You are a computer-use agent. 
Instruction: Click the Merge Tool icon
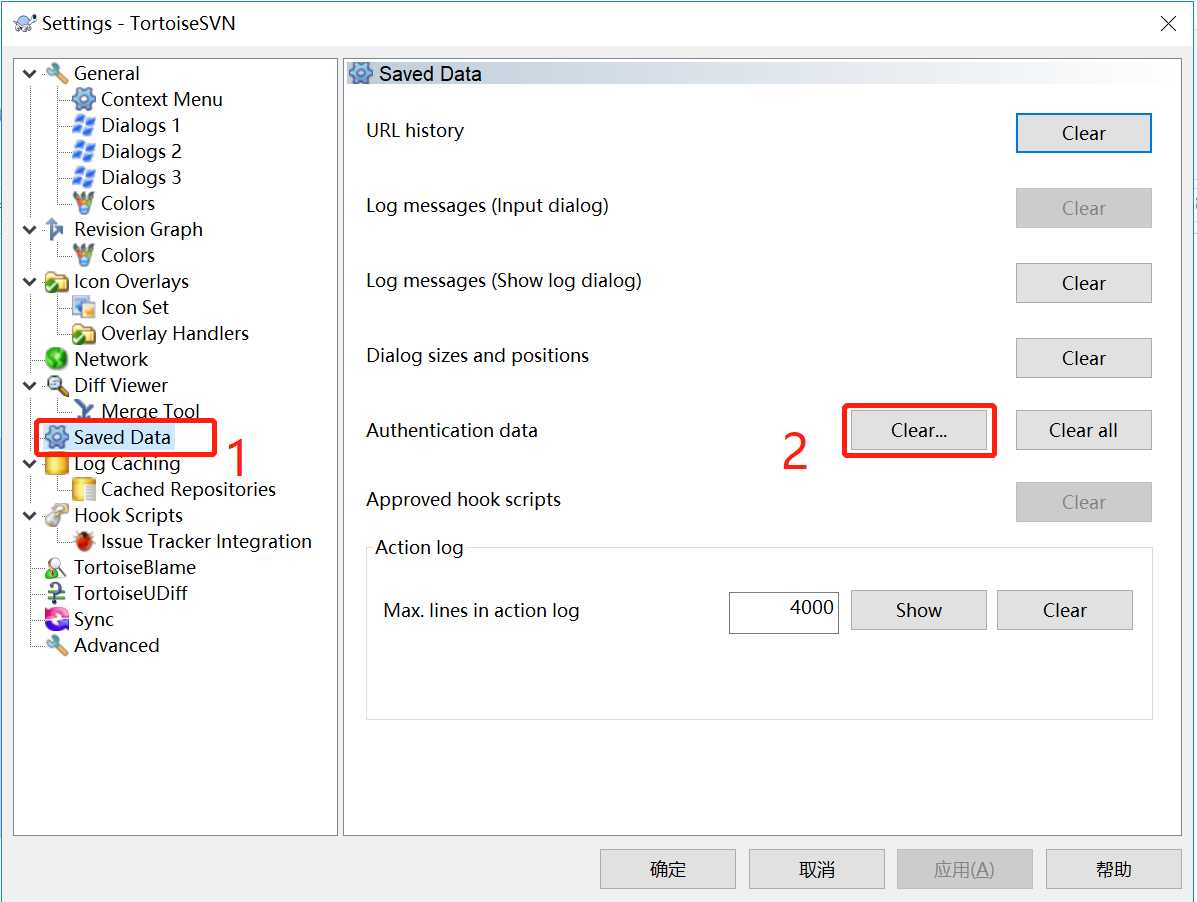coord(83,411)
